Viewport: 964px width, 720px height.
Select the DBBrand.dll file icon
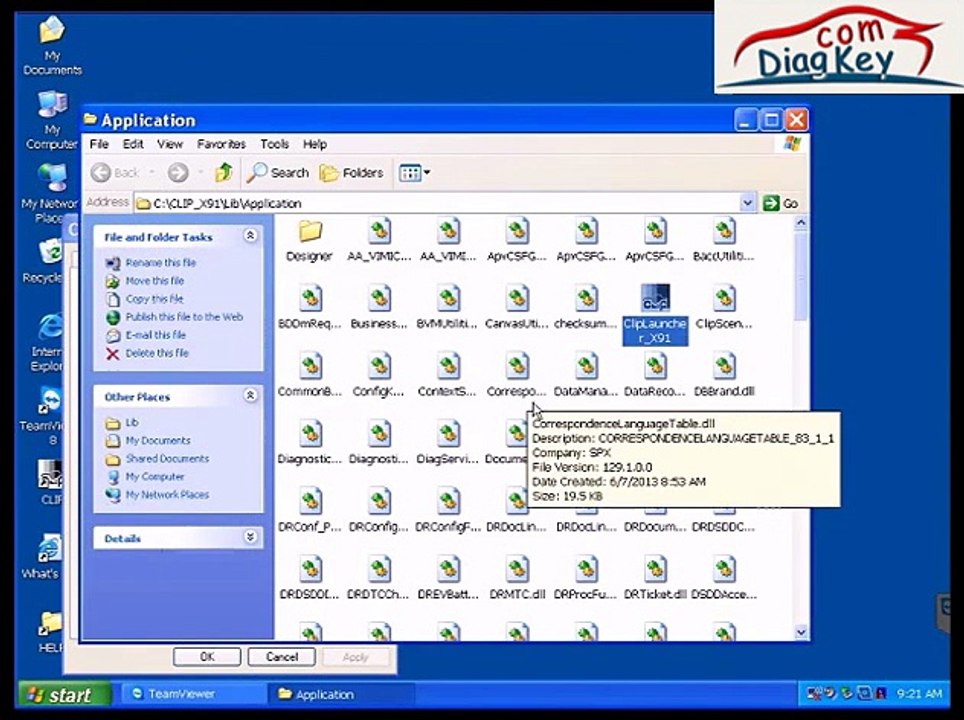click(724, 366)
